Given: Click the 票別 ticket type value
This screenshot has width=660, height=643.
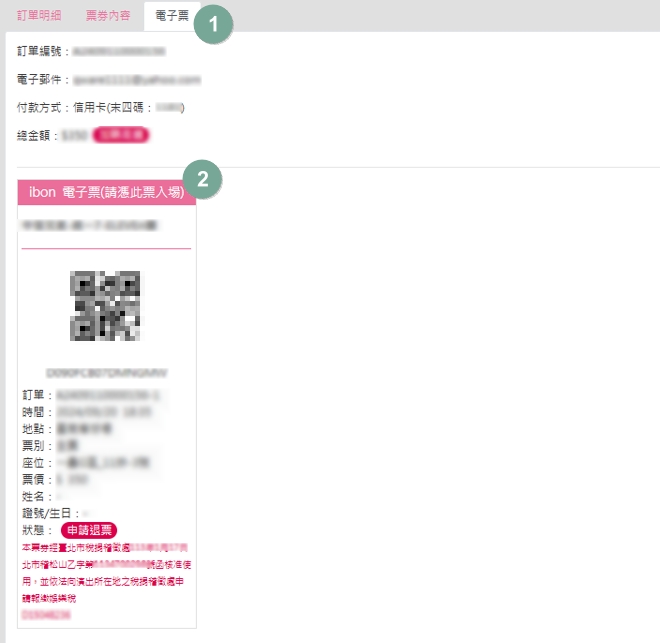Looking at the screenshot, I should click(68, 445).
